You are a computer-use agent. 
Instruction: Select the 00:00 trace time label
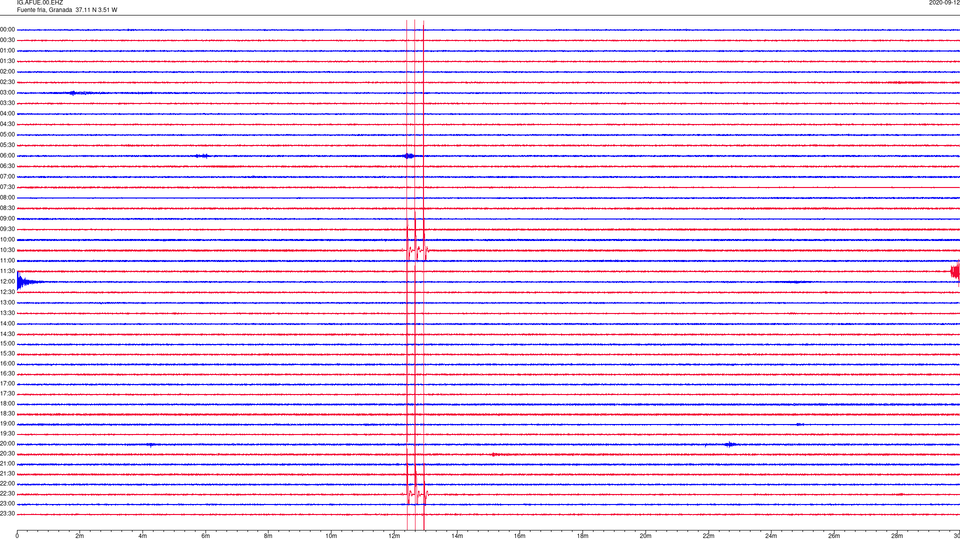pos(8,29)
